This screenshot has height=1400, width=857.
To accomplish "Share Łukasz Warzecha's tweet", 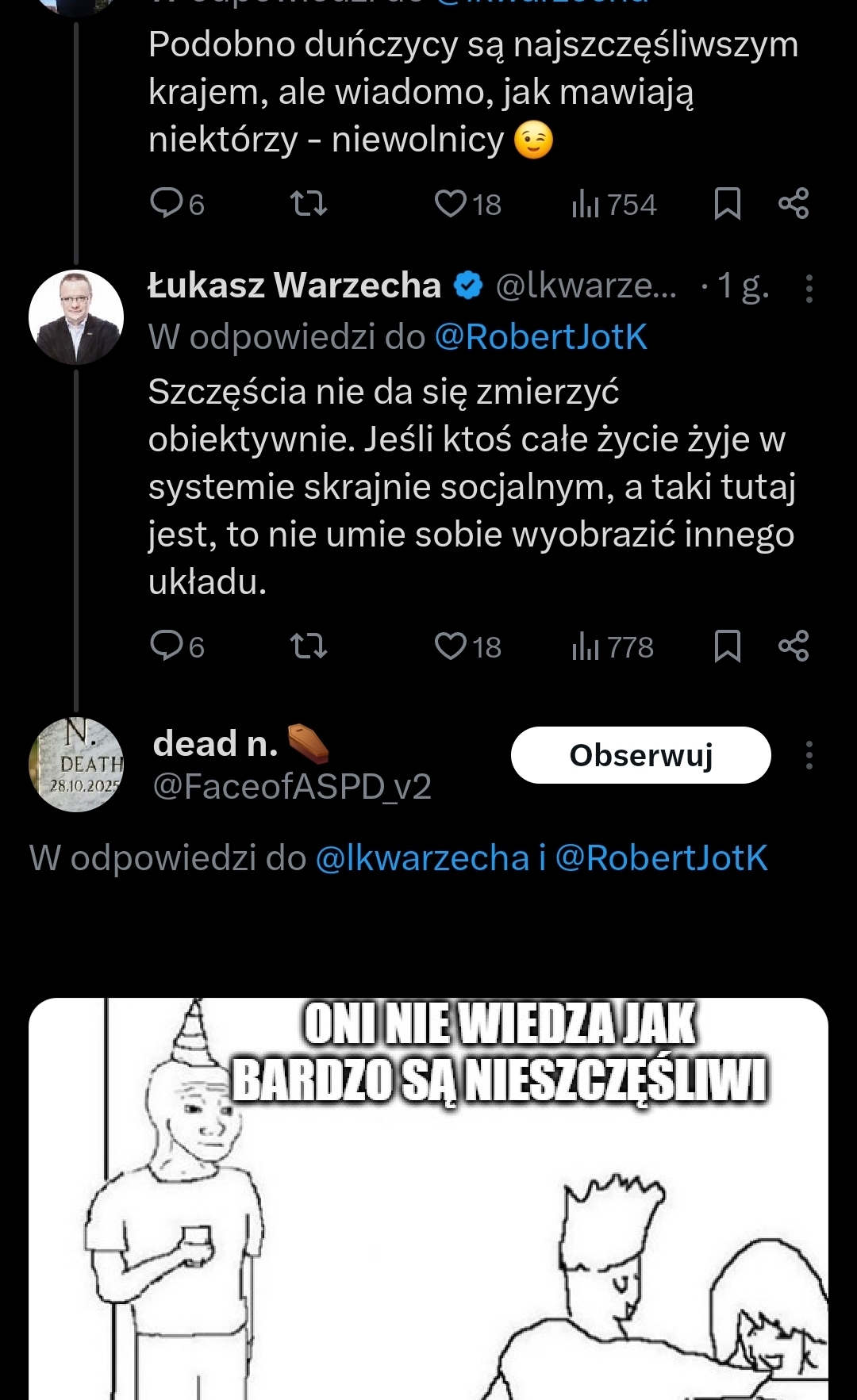I will point(793,646).
